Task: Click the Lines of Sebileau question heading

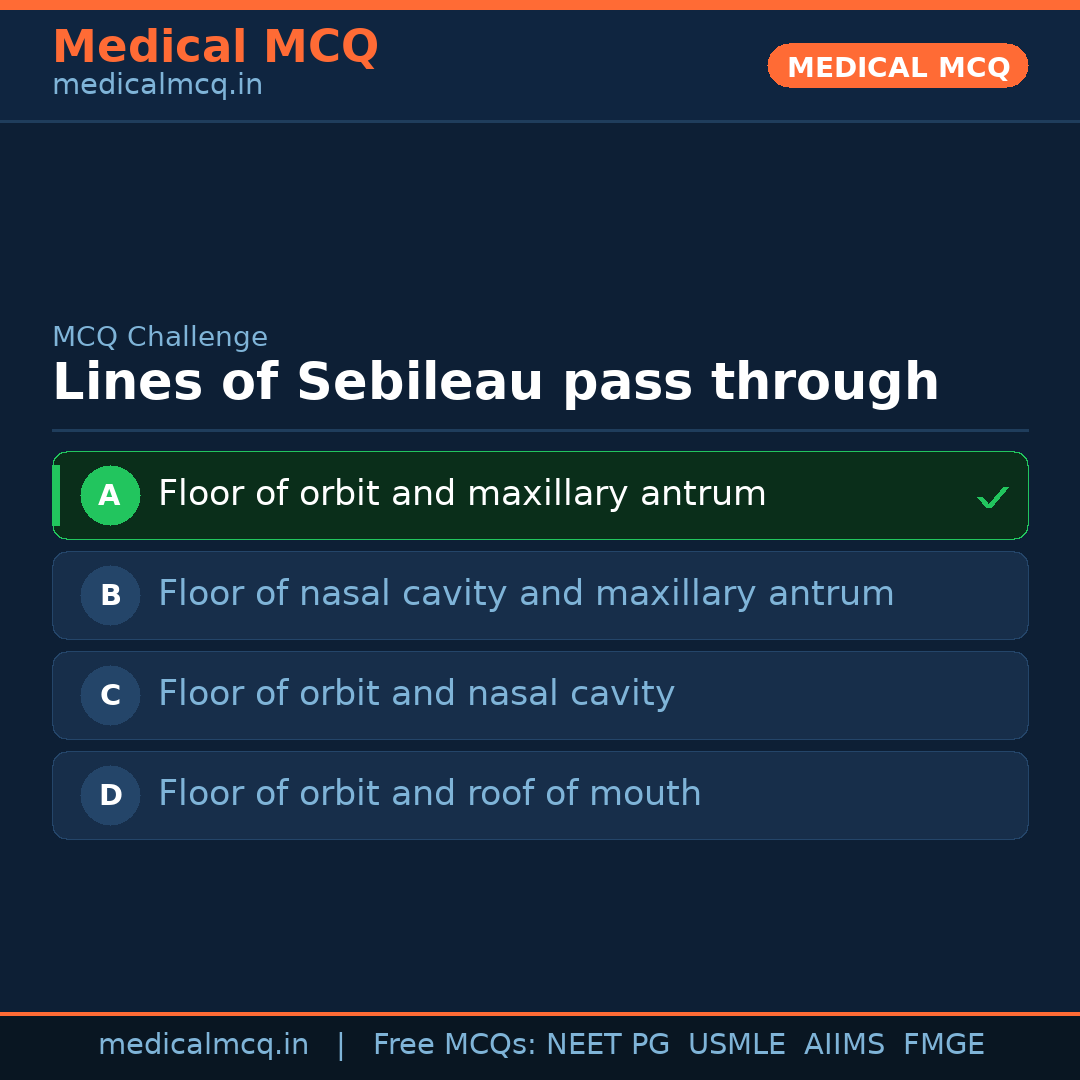Action: (495, 383)
